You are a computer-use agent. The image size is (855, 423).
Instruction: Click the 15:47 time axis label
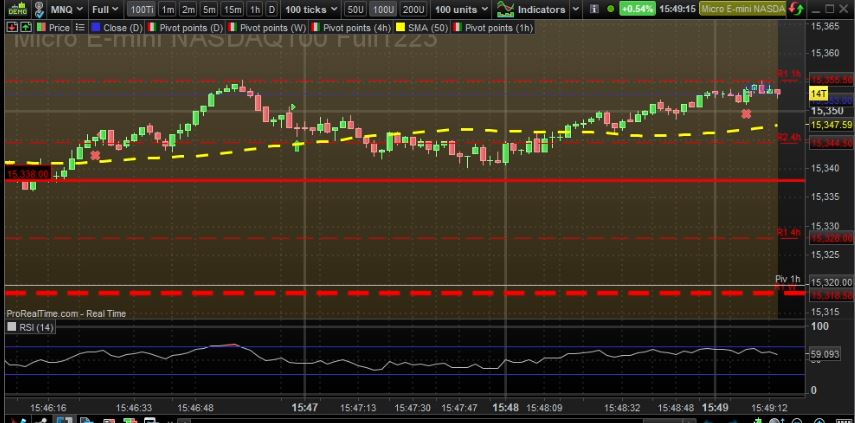coord(305,407)
